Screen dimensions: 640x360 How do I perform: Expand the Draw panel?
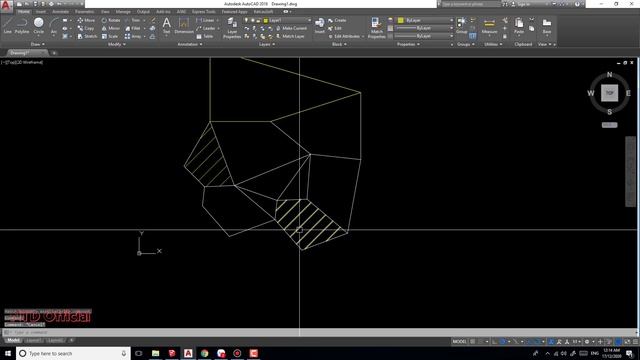click(x=38, y=44)
